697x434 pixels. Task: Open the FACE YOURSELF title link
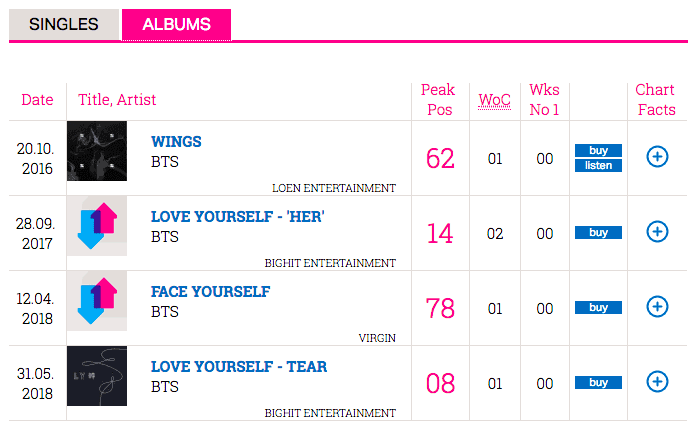coord(210,292)
